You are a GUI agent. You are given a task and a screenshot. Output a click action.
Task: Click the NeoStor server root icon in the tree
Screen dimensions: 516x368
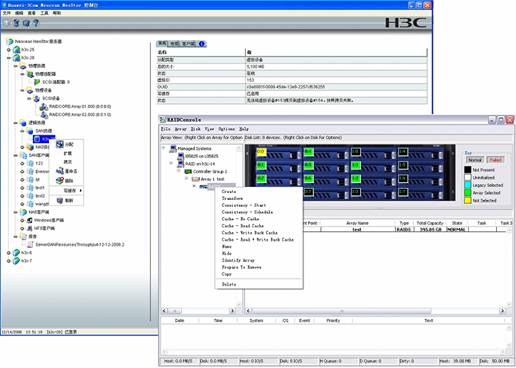tap(10, 42)
